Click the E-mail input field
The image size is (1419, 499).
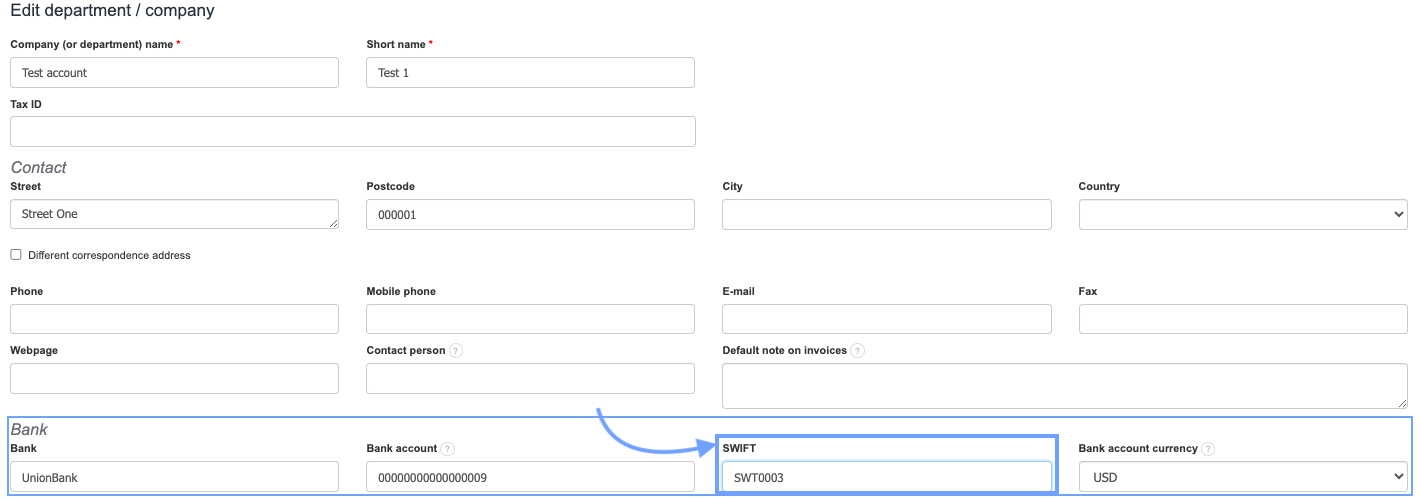pyautogui.click(x=886, y=319)
